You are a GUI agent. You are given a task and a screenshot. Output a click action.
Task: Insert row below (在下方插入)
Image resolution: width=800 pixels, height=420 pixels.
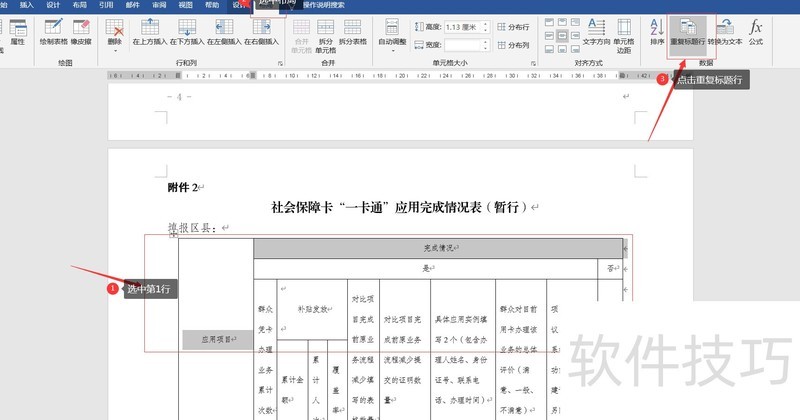coord(187,32)
